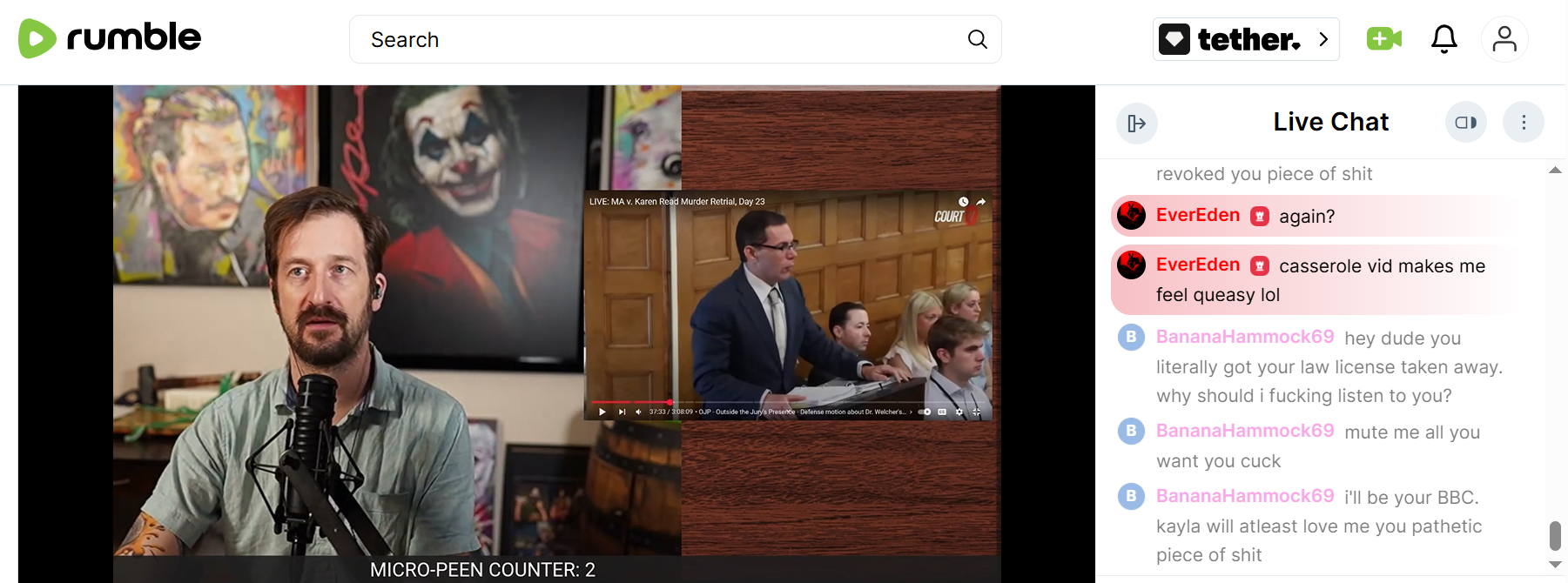
Task: Open the tether sponsor banner
Action: coord(1245,39)
